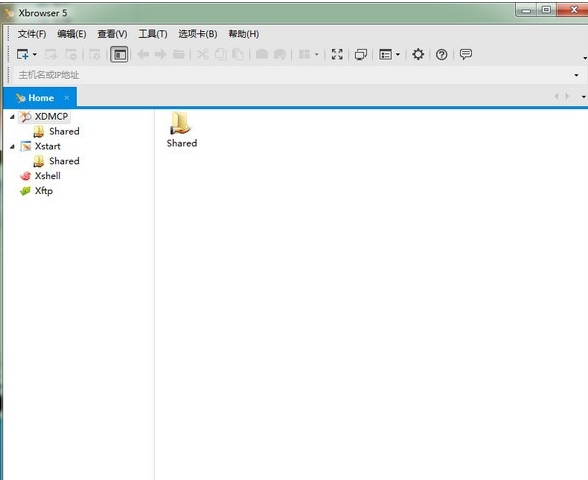Open the layout columns dropdown arrow

317,55
